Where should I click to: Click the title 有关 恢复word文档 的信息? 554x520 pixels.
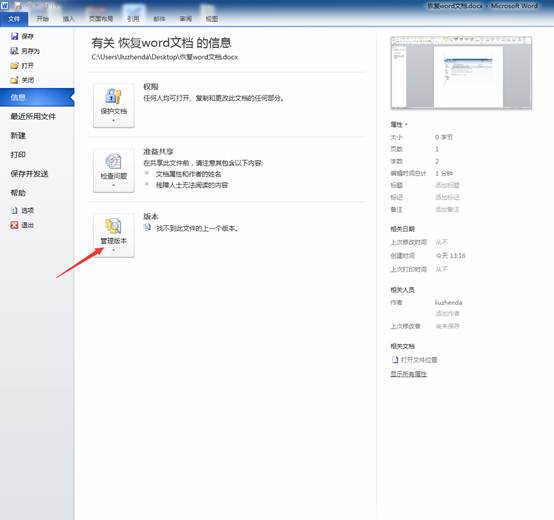161,43
